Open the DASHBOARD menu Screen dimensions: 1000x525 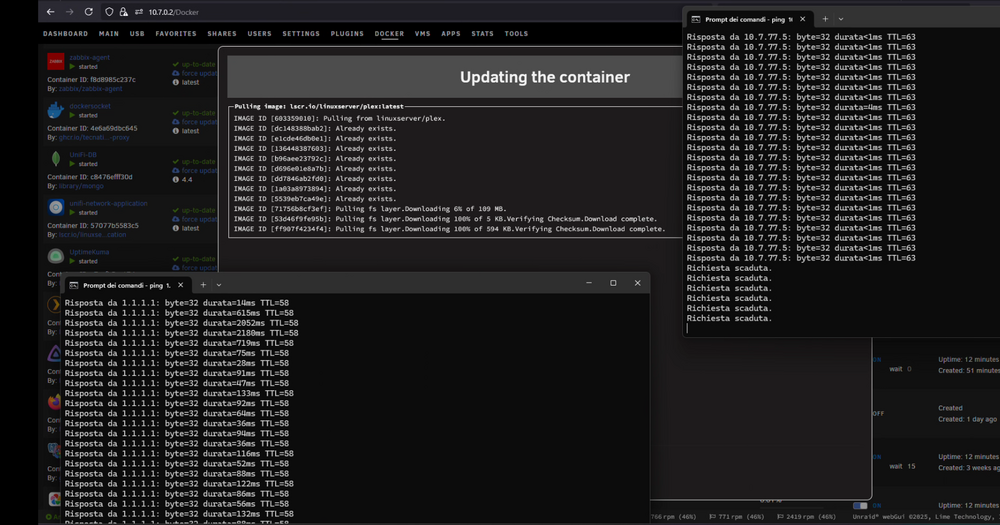(x=66, y=34)
